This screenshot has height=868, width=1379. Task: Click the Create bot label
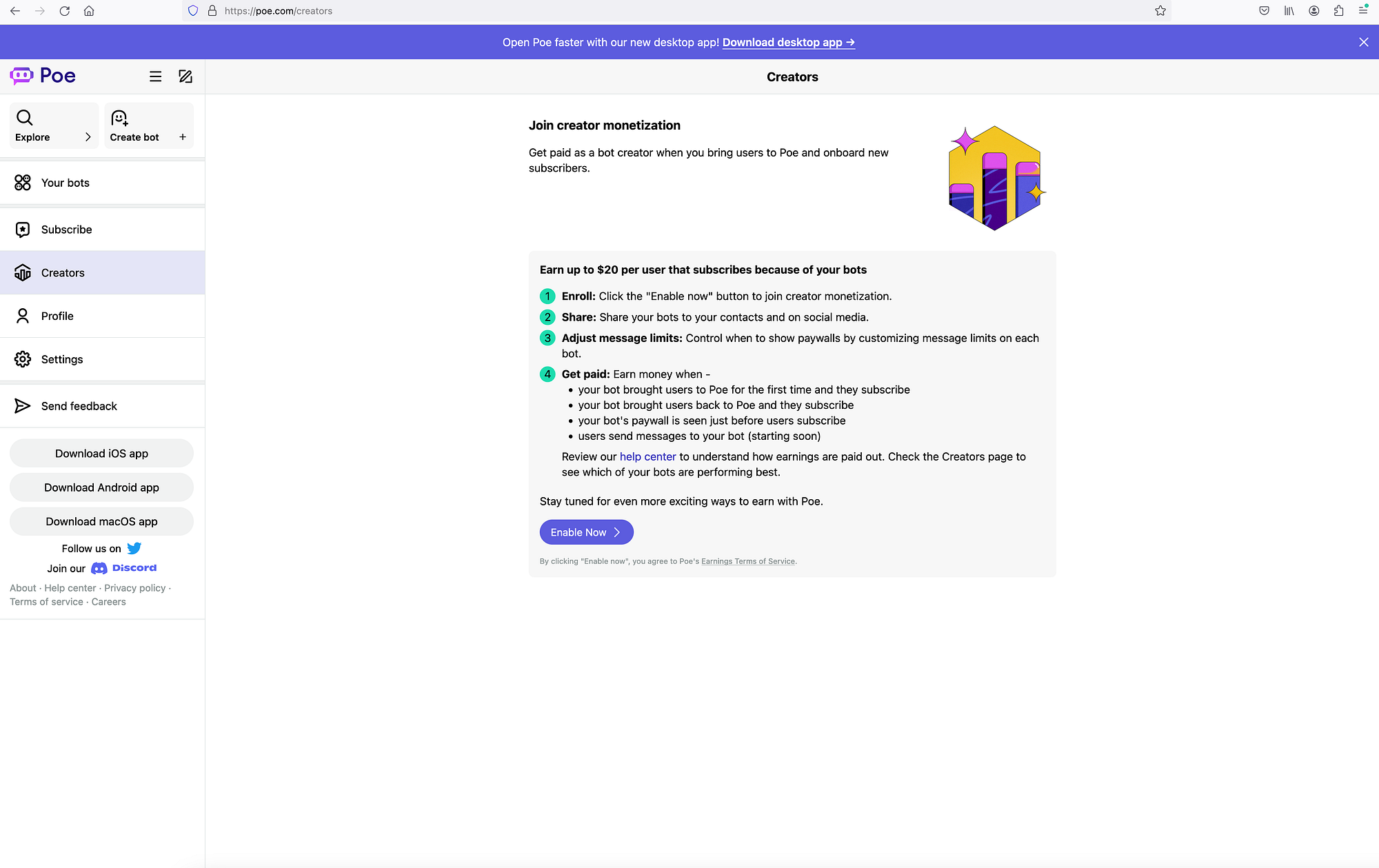[134, 137]
